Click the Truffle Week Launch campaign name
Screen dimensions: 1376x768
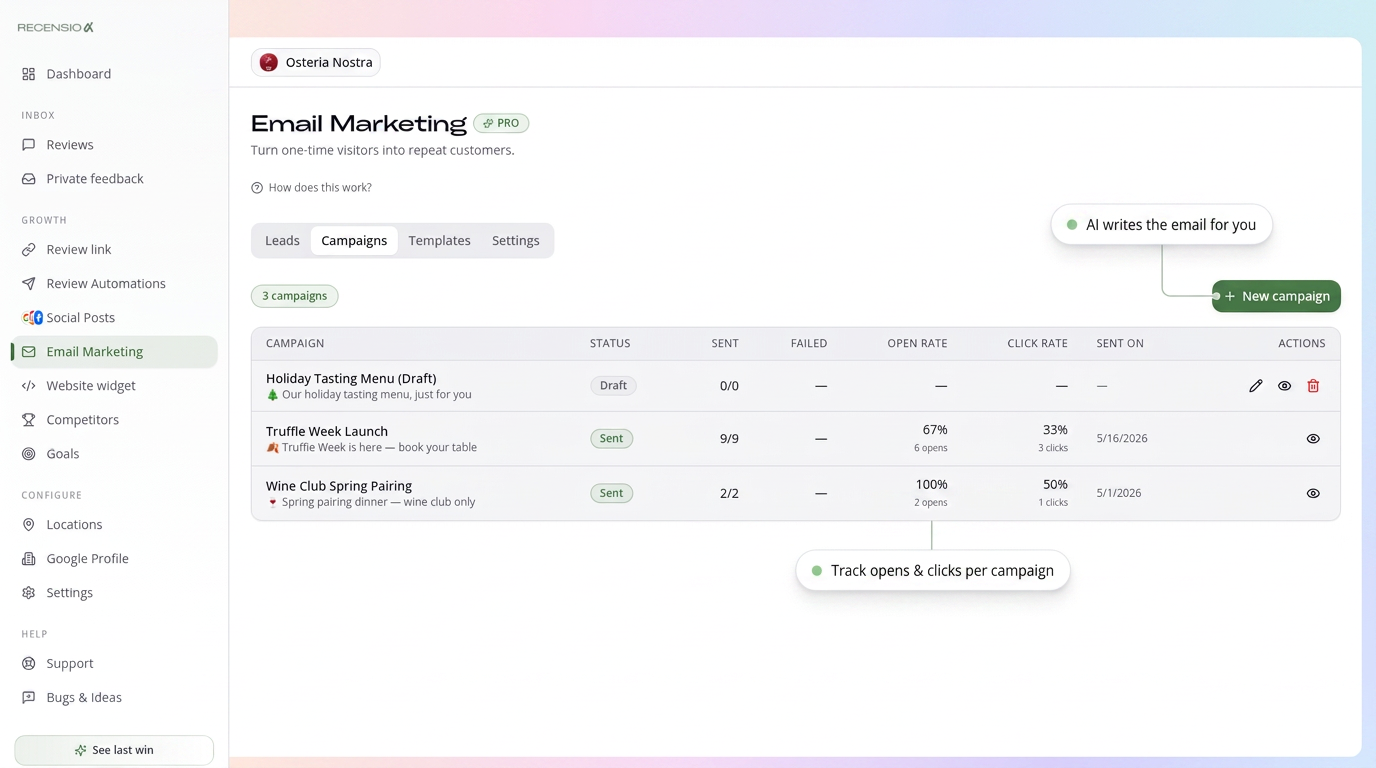point(327,432)
